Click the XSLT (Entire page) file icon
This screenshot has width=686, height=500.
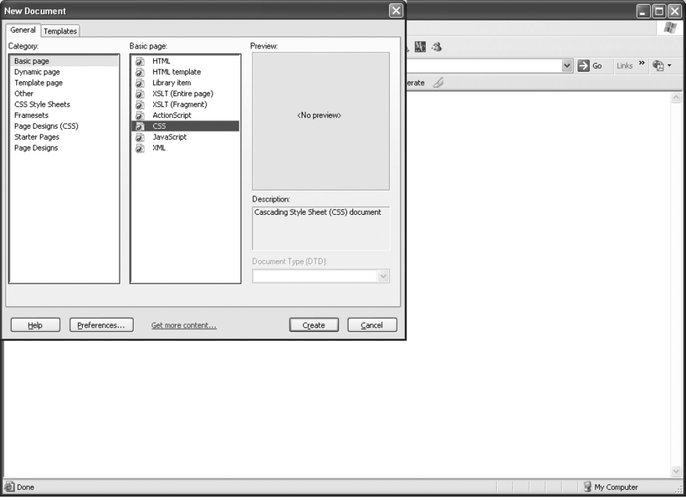tap(140, 94)
